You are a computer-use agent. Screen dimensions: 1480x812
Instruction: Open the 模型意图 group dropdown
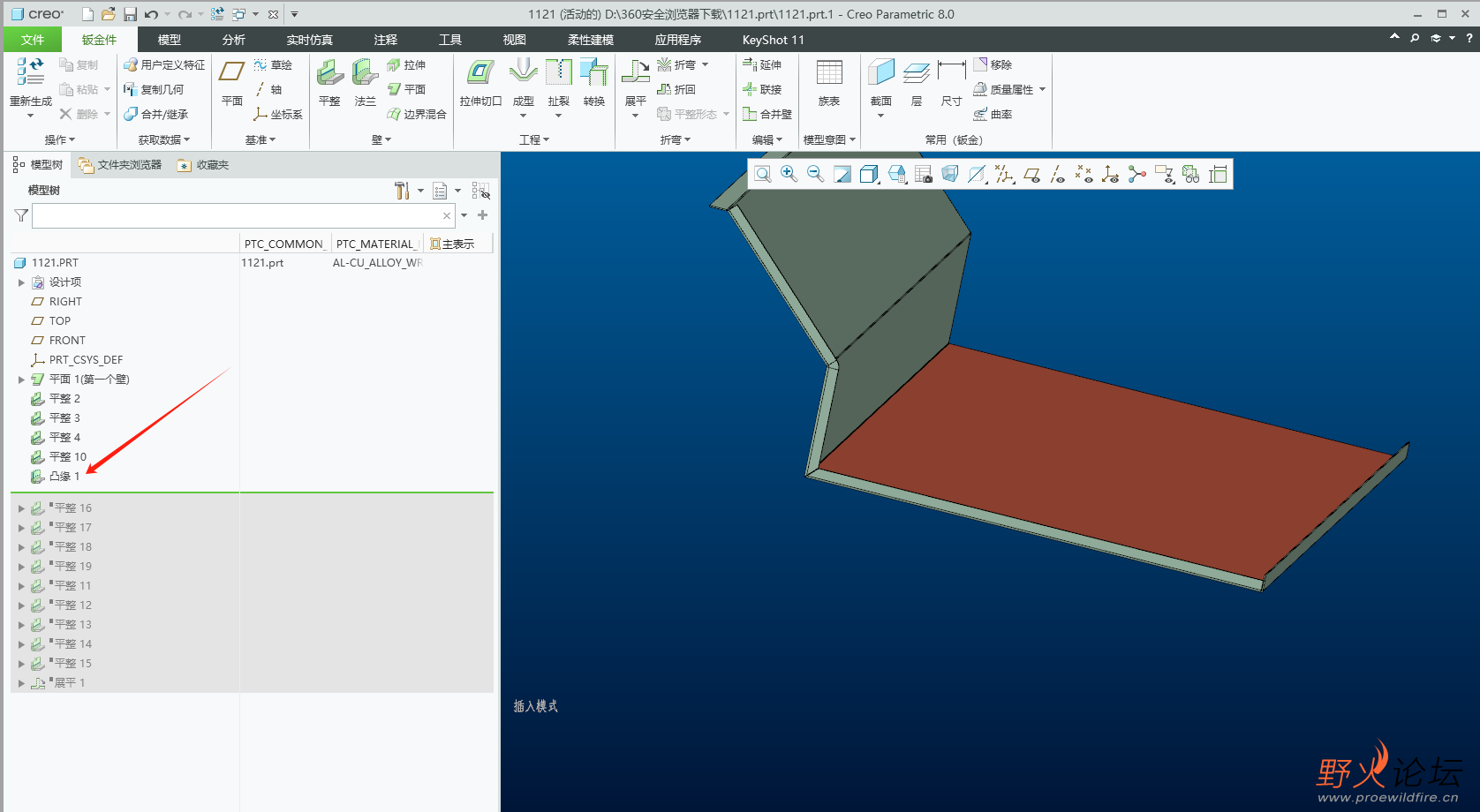pos(829,139)
